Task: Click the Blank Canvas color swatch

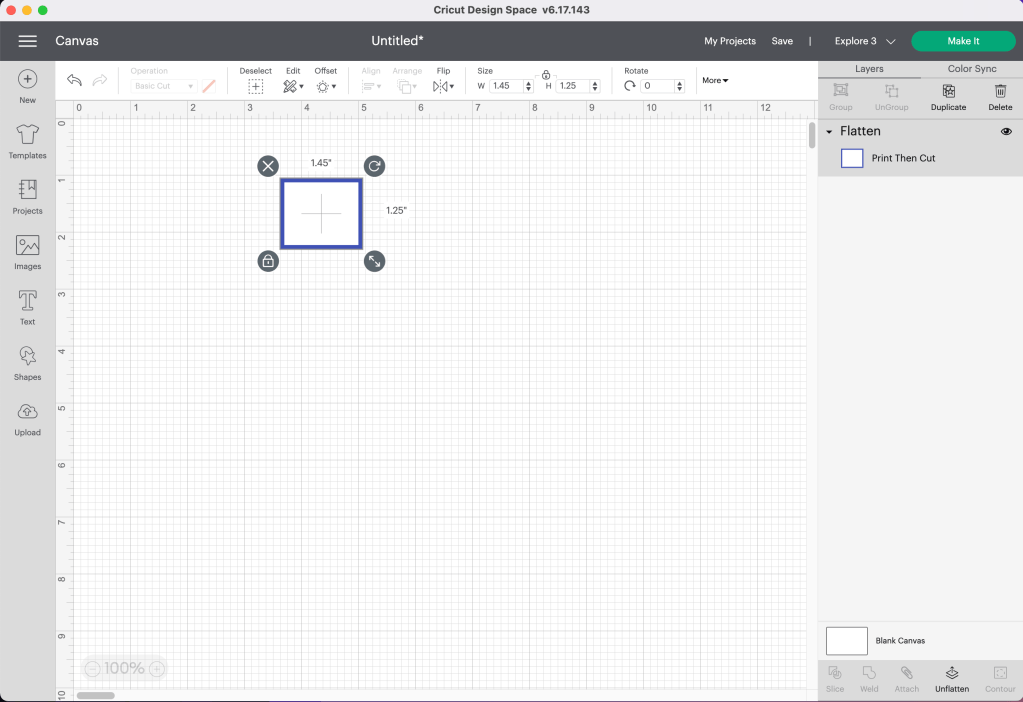Action: (846, 640)
